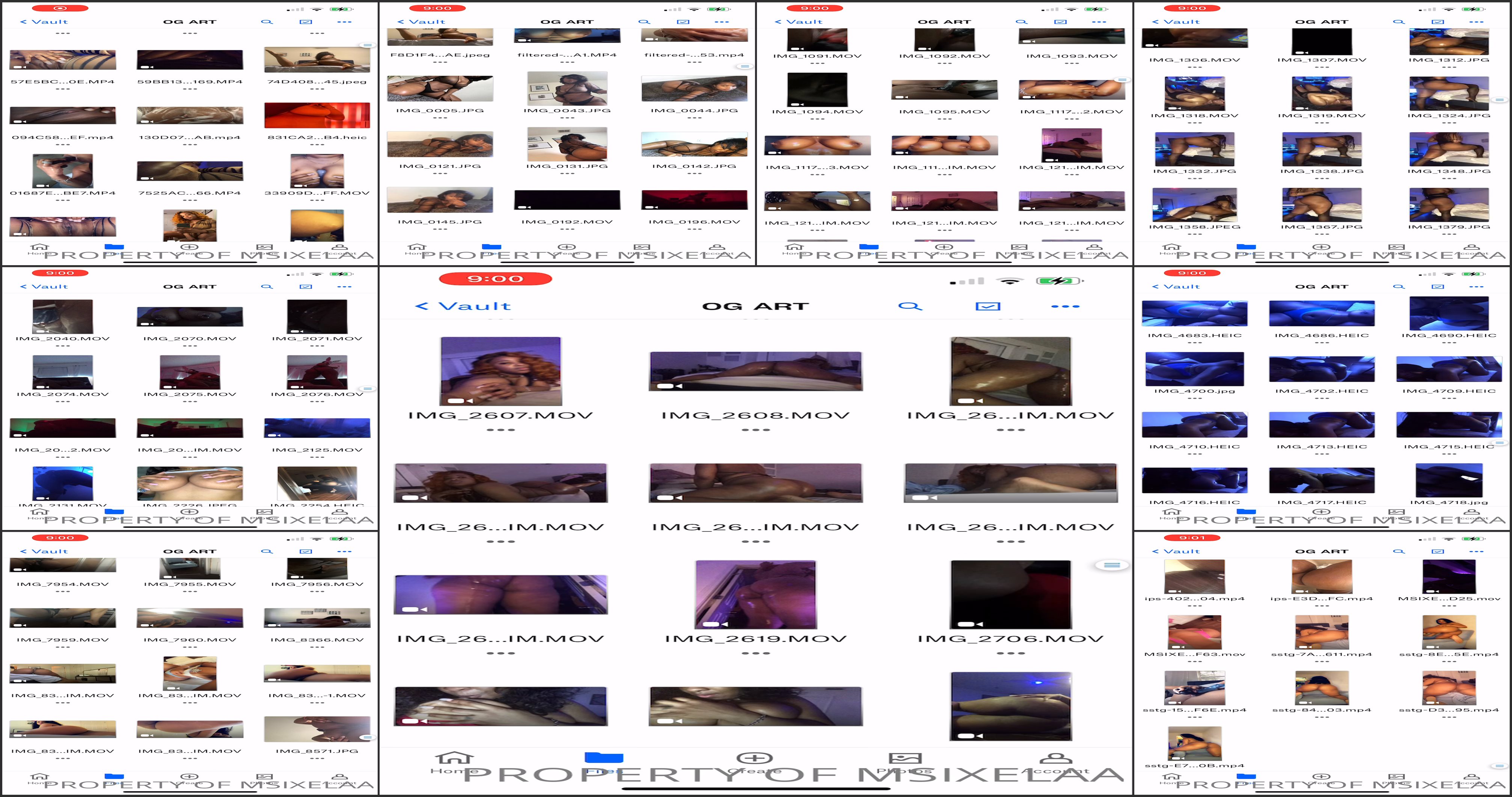Open options dots under IMG_2706.MOV
Viewport: 1512px width, 797px height.
coord(1011,653)
